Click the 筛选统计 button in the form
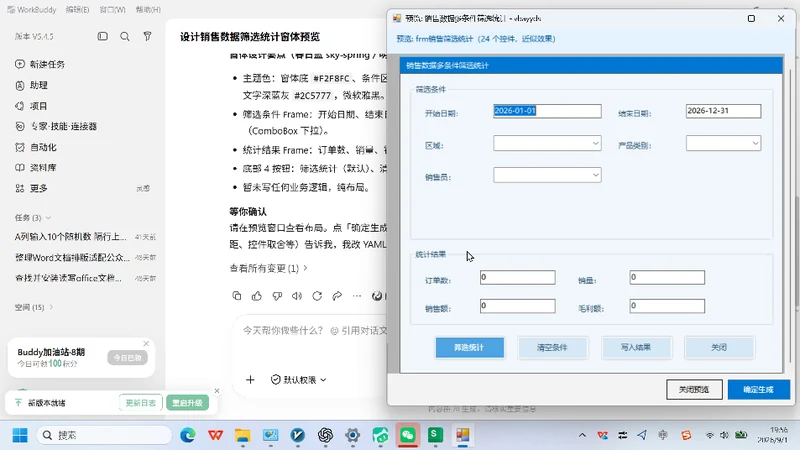800x450 pixels. click(469, 347)
